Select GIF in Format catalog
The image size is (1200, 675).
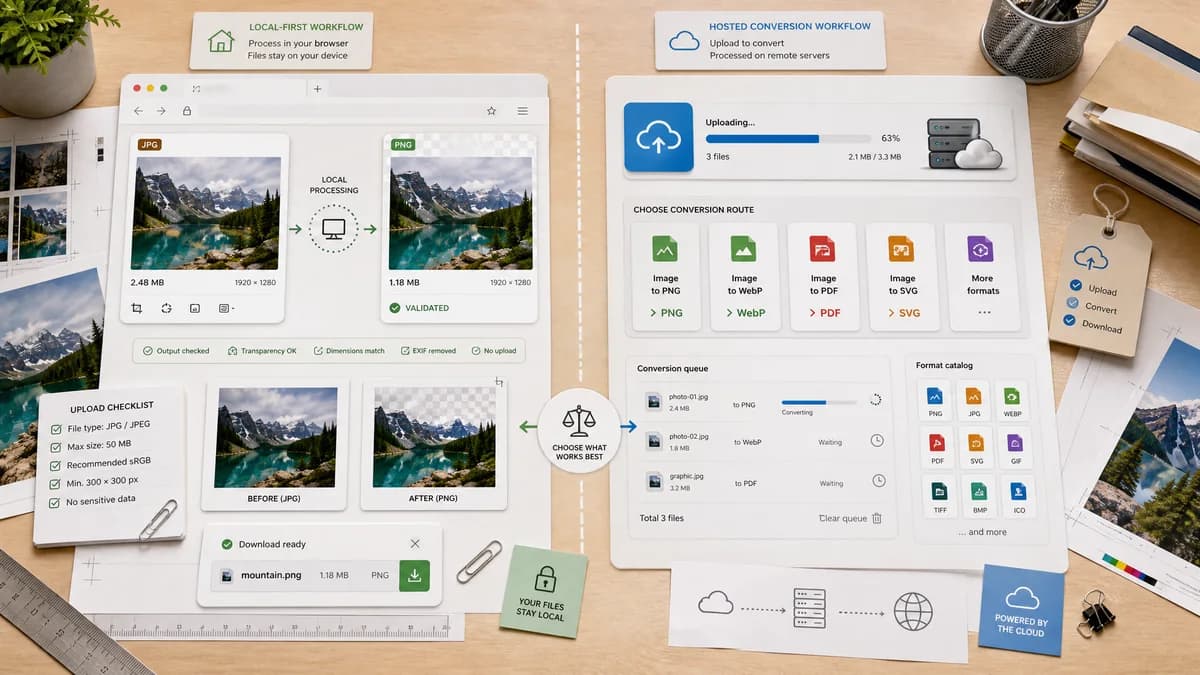[1014, 448]
